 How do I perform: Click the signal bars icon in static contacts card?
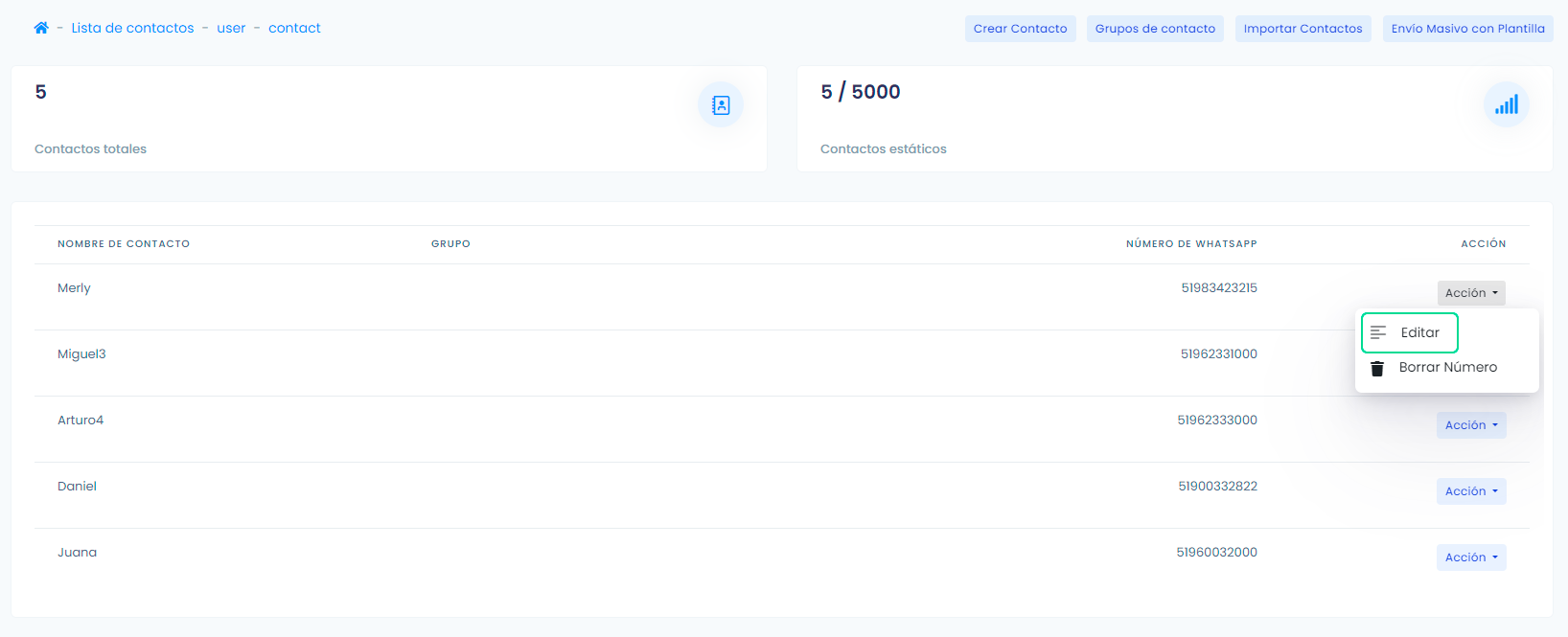coord(1506,104)
